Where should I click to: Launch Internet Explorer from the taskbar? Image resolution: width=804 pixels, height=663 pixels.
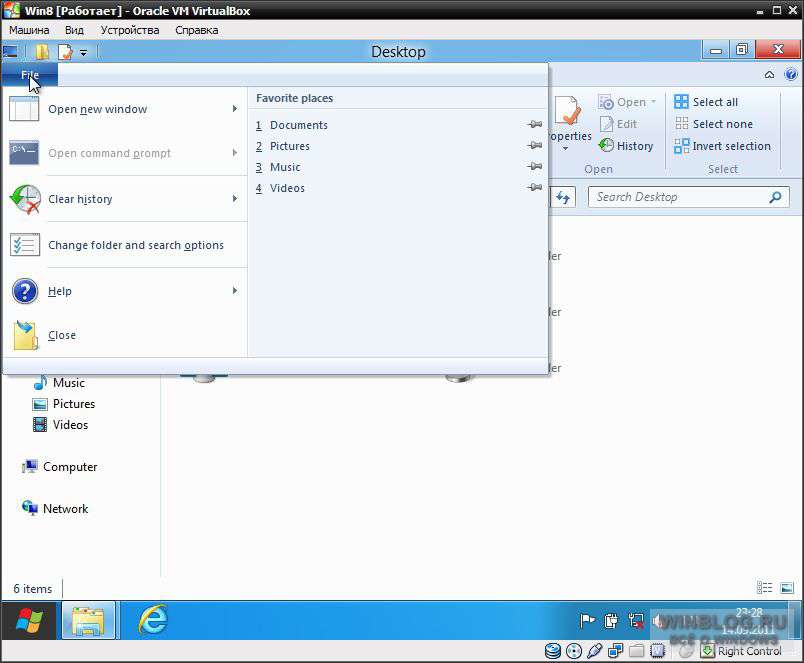153,620
